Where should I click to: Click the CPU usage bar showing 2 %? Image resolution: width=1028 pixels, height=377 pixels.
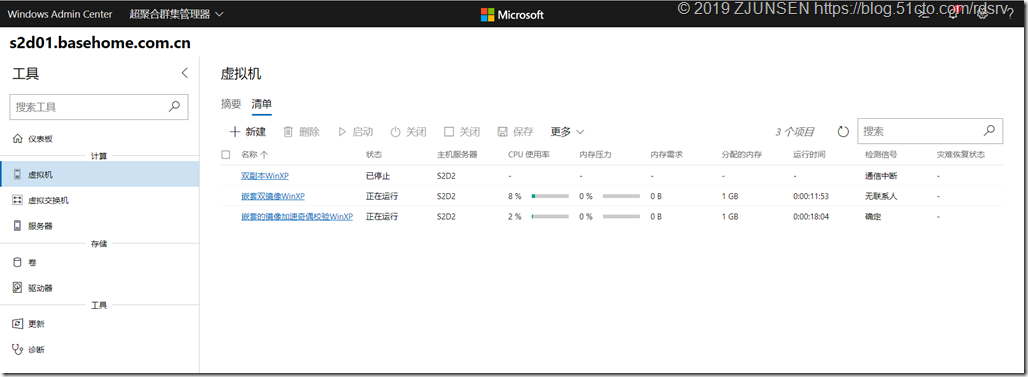[550, 216]
